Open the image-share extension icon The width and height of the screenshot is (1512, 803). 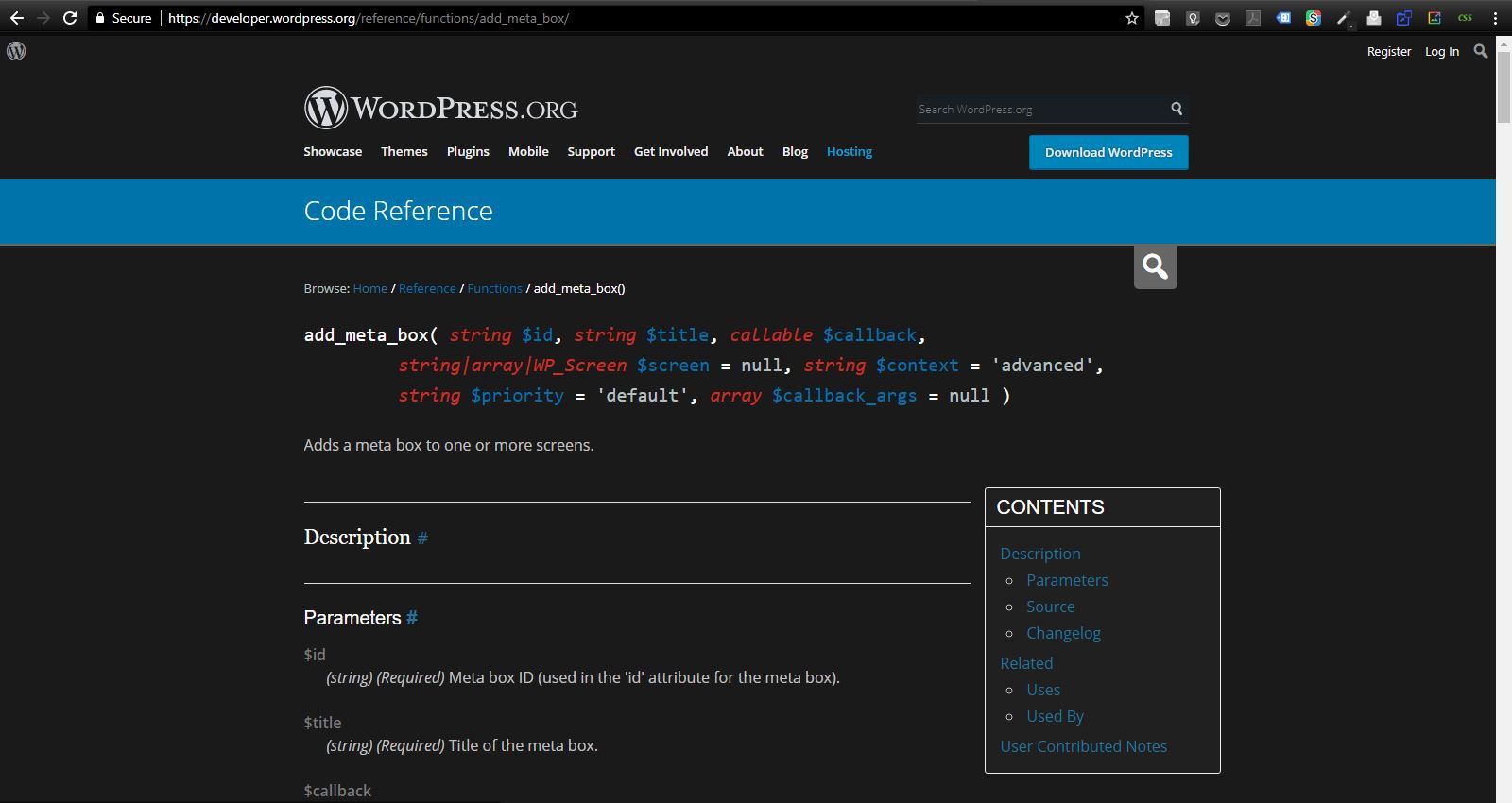pos(1435,18)
